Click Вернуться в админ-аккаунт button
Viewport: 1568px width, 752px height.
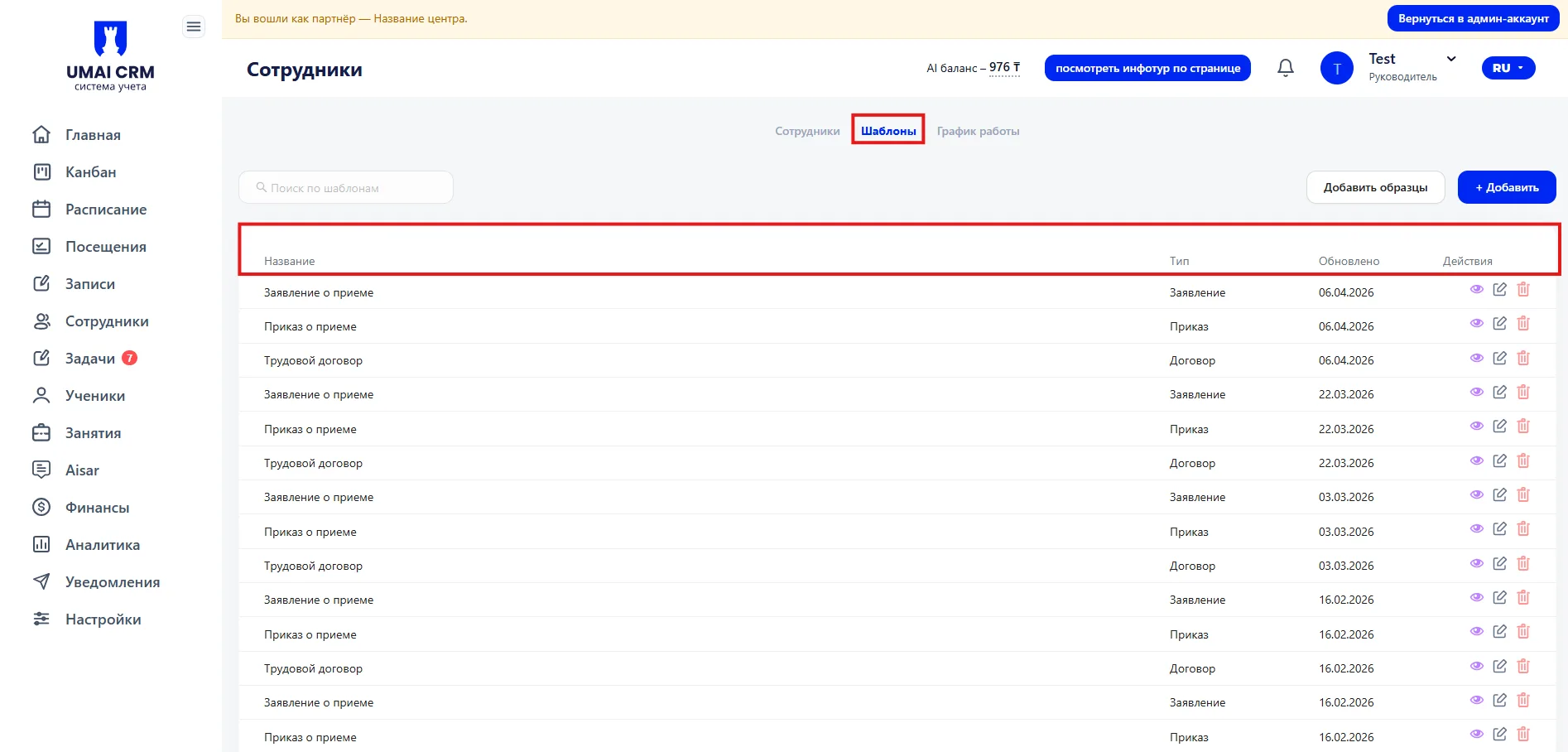(1474, 18)
